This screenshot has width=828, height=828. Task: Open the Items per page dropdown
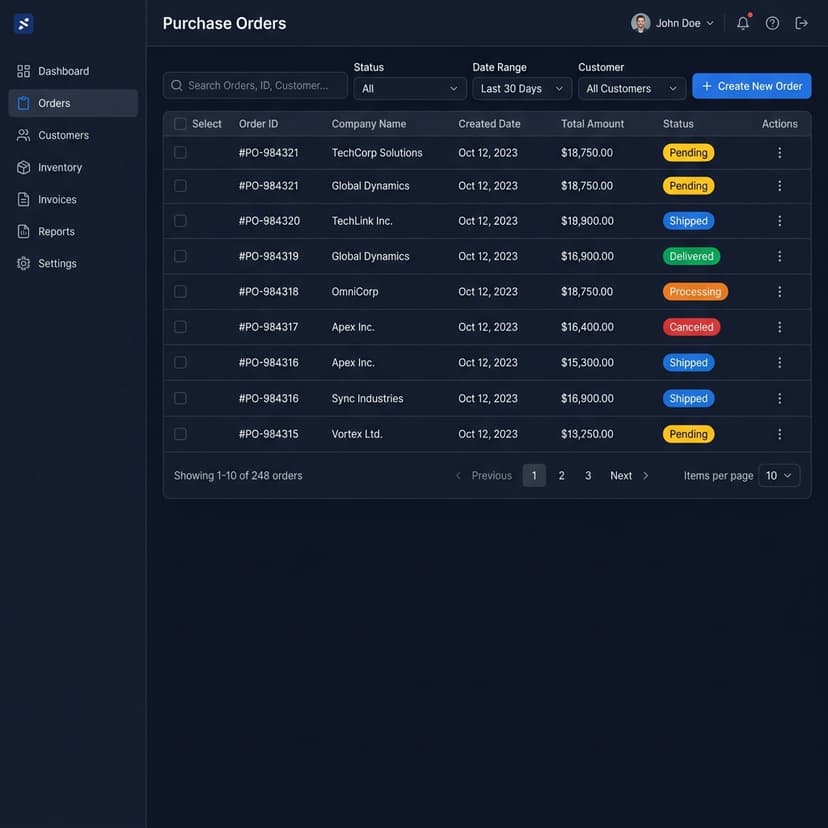point(779,476)
